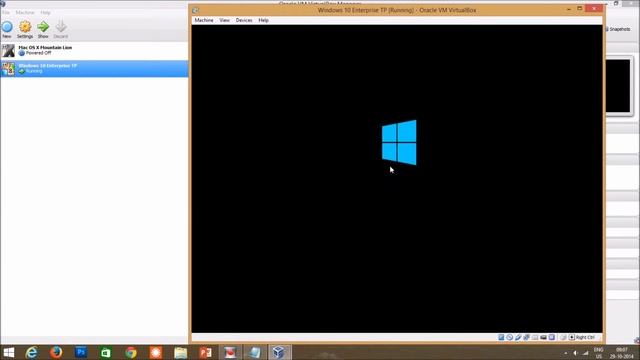Image resolution: width=640 pixels, height=360 pixels.
Task: Launch Firefox from taskbar
Action: [56, 352]
